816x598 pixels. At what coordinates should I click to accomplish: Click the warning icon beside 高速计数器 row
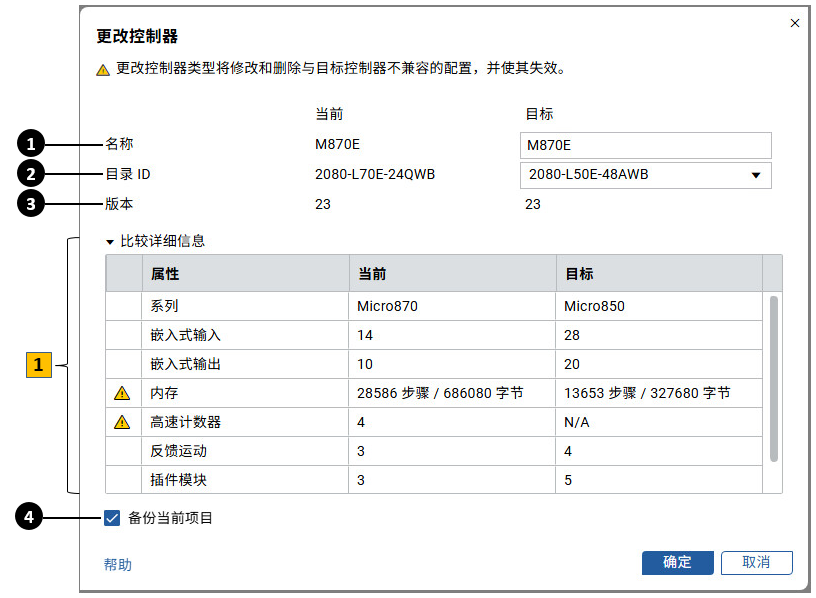(121, 421)
